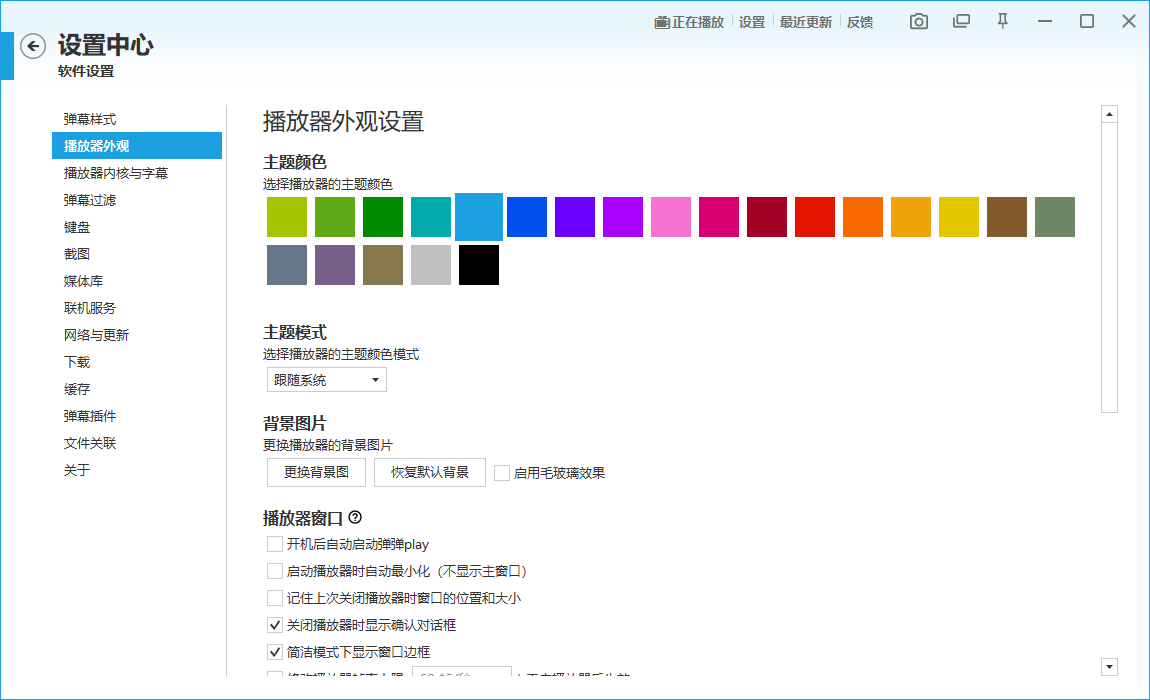
Task: Pick the lime yellow-green theme color
Action: pos(287,217)
